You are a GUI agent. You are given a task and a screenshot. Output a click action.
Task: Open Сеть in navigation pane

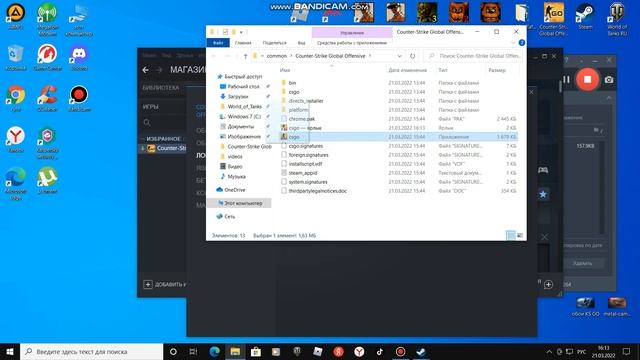[x=229, y=216]
